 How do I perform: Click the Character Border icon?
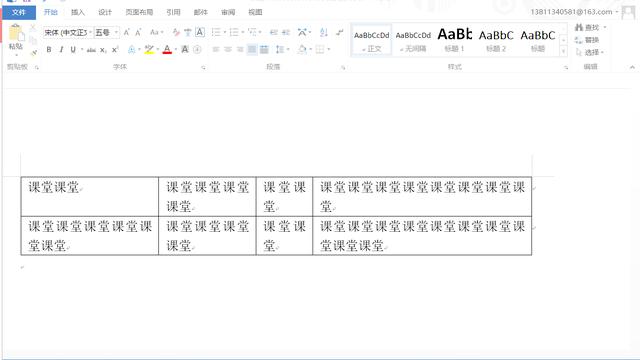pos(200,32)
